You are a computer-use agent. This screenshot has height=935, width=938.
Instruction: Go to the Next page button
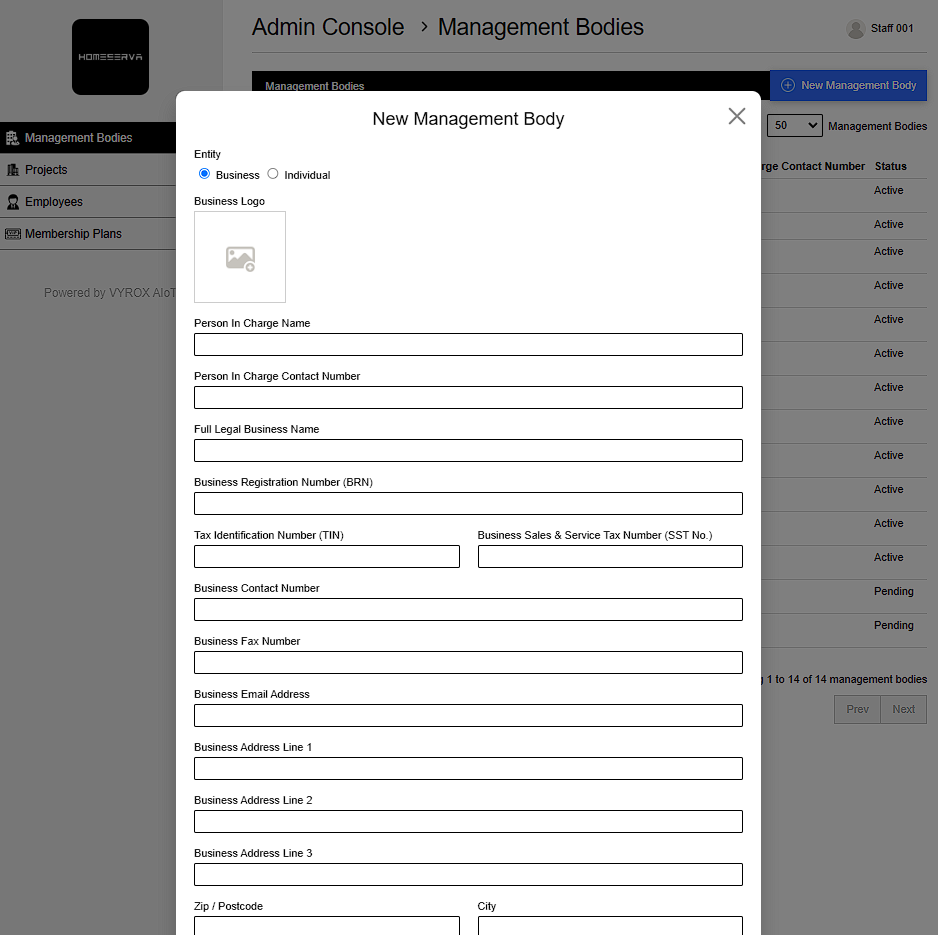coord(903,709)
